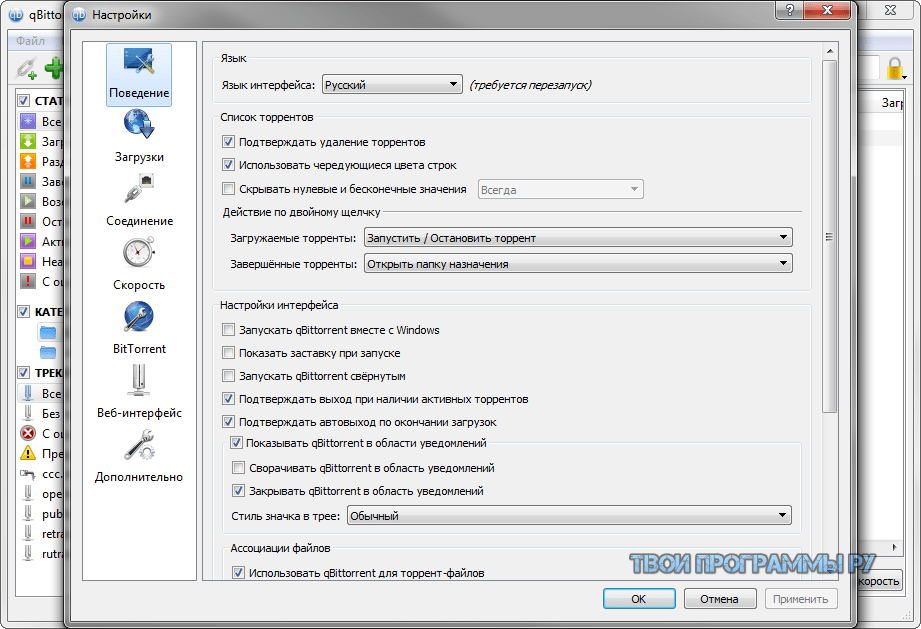Select the "pub" tracker row in the main window
Image resolution: width=921 pixels, height=629 pixels.
42,514
